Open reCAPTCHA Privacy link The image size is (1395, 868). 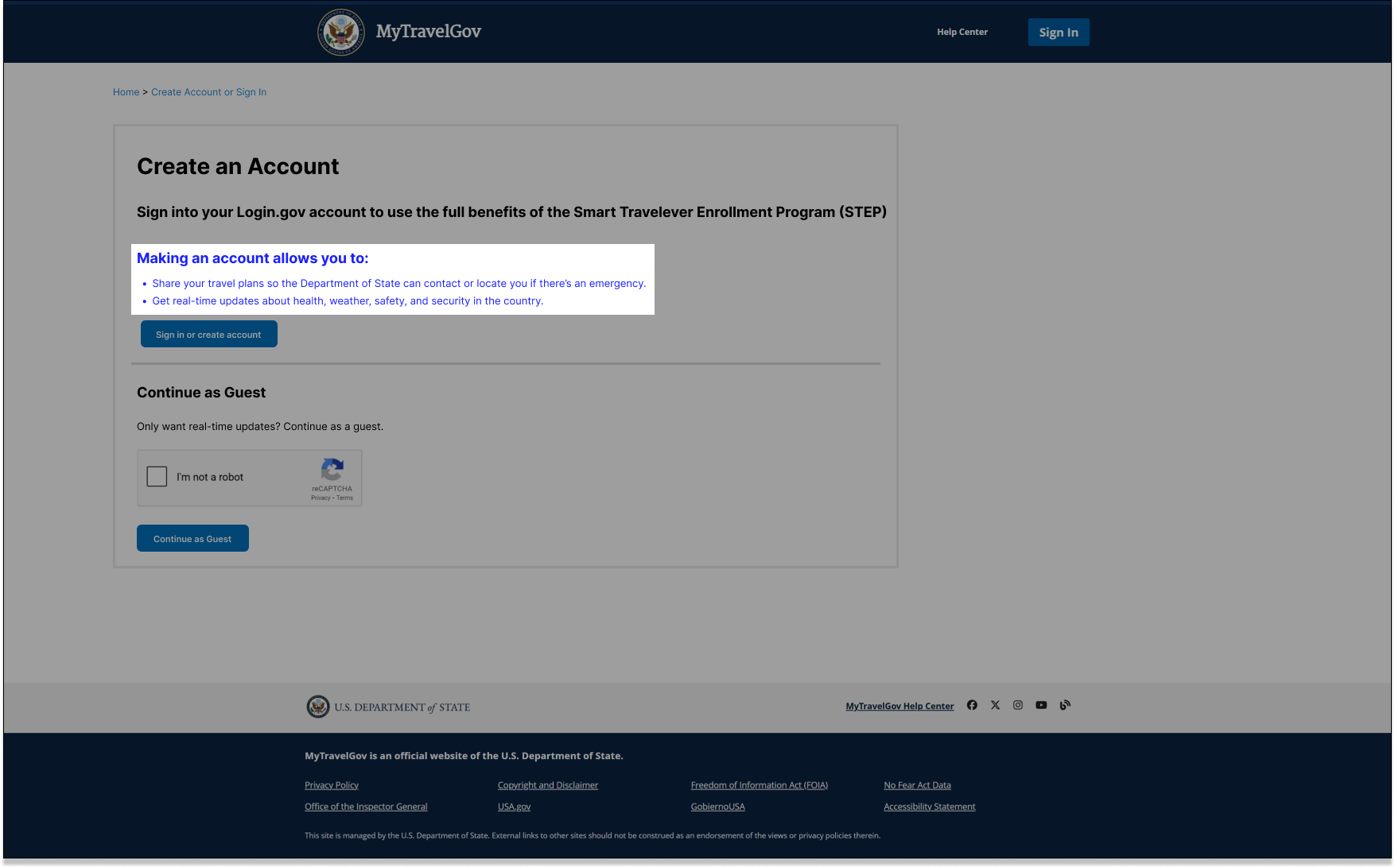[x=321, y=498]
